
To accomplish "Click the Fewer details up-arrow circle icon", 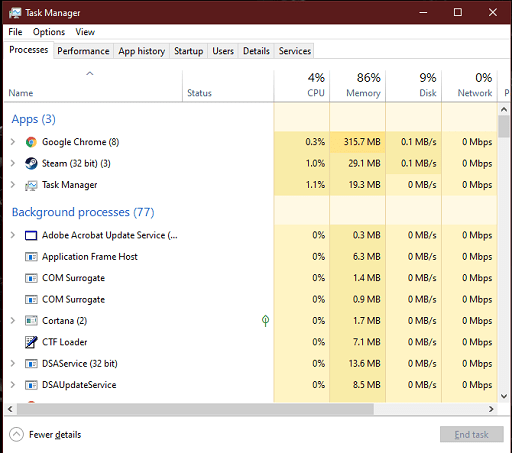I will 16,434.
